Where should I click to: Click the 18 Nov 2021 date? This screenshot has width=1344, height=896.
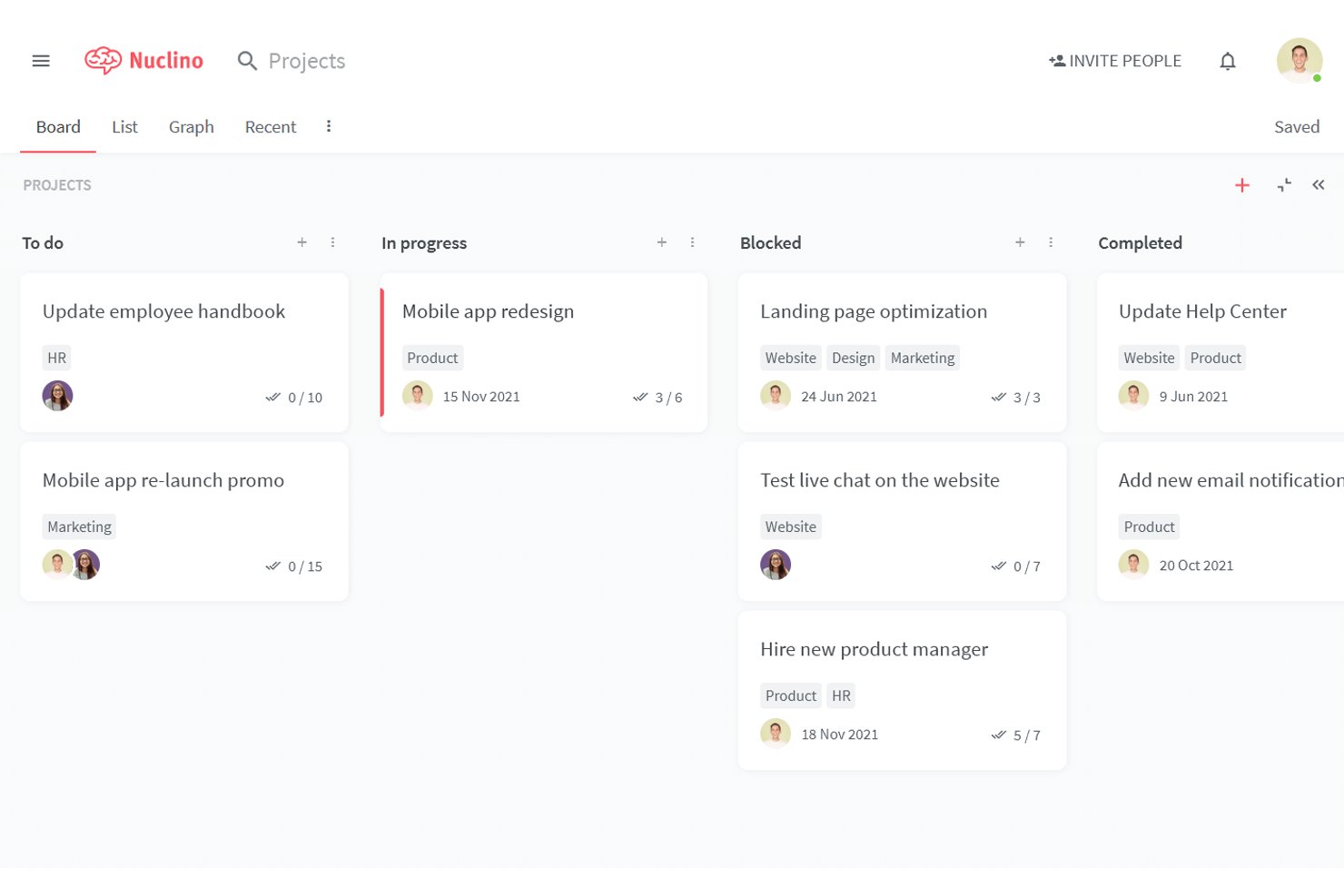[x=840, y=734]
